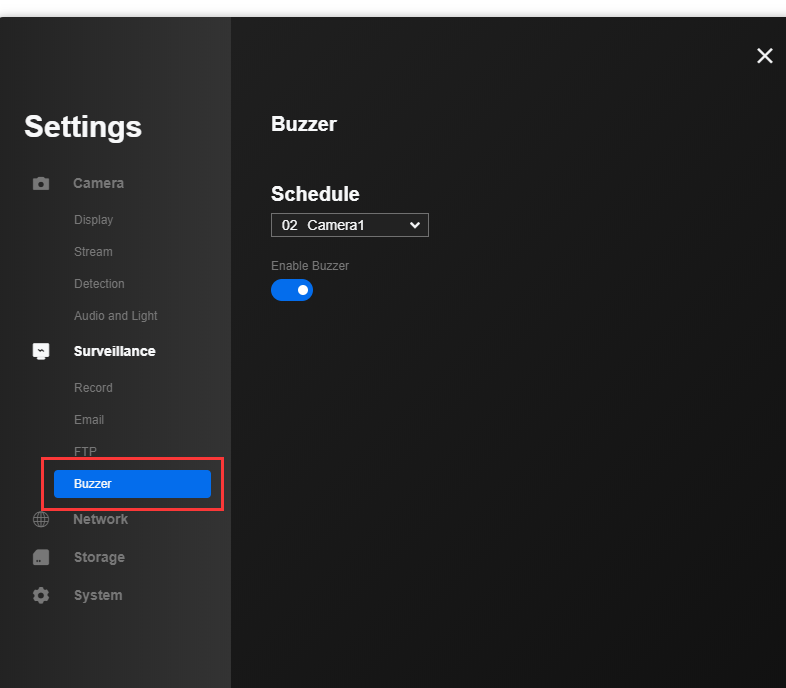
Task: Click the Settings title text
Action: coord(83,126)
